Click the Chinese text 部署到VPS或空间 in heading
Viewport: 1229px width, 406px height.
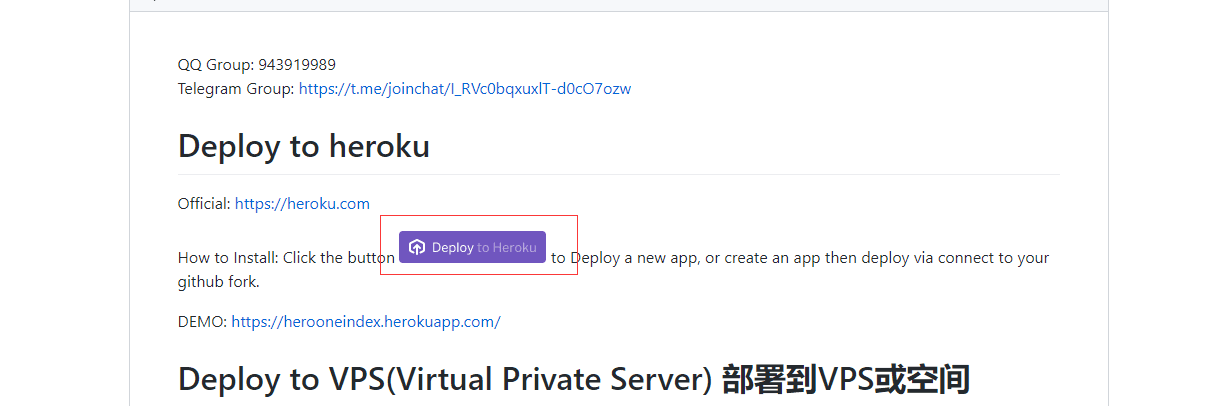pos(845,380)
